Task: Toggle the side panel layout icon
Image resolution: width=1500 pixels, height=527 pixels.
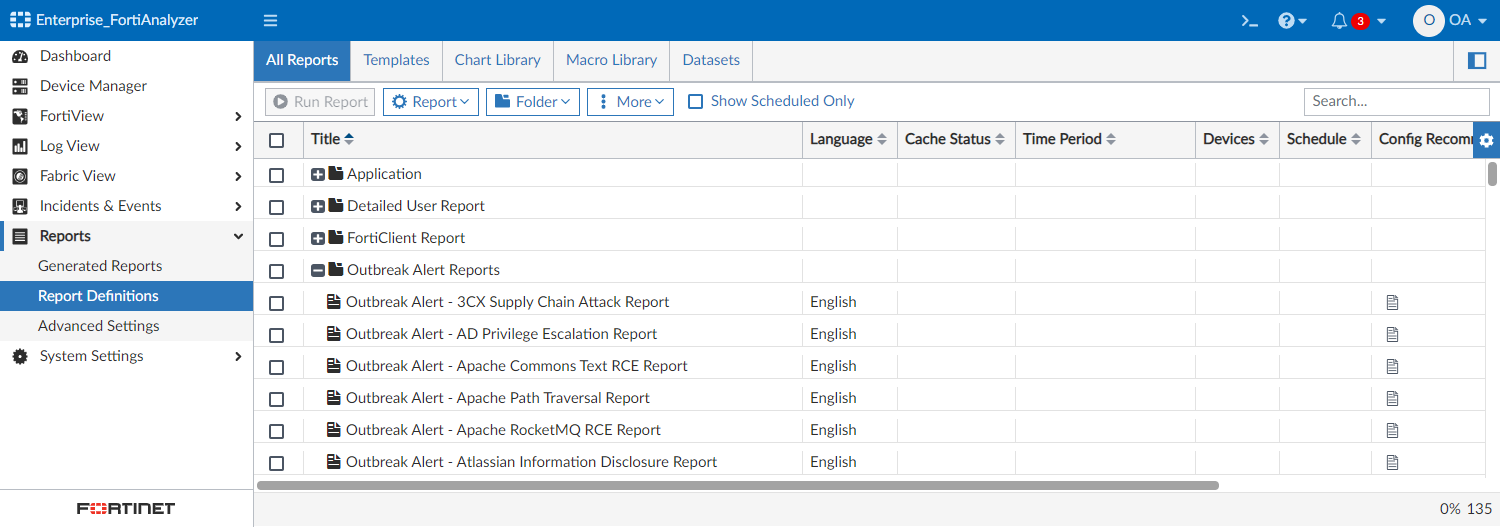Action: pos(1476,61)
